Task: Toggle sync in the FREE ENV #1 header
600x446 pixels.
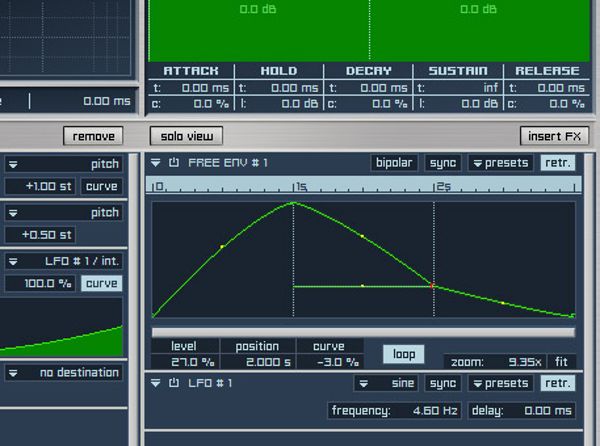Action: pyautogui.click(x=442, y=162)
